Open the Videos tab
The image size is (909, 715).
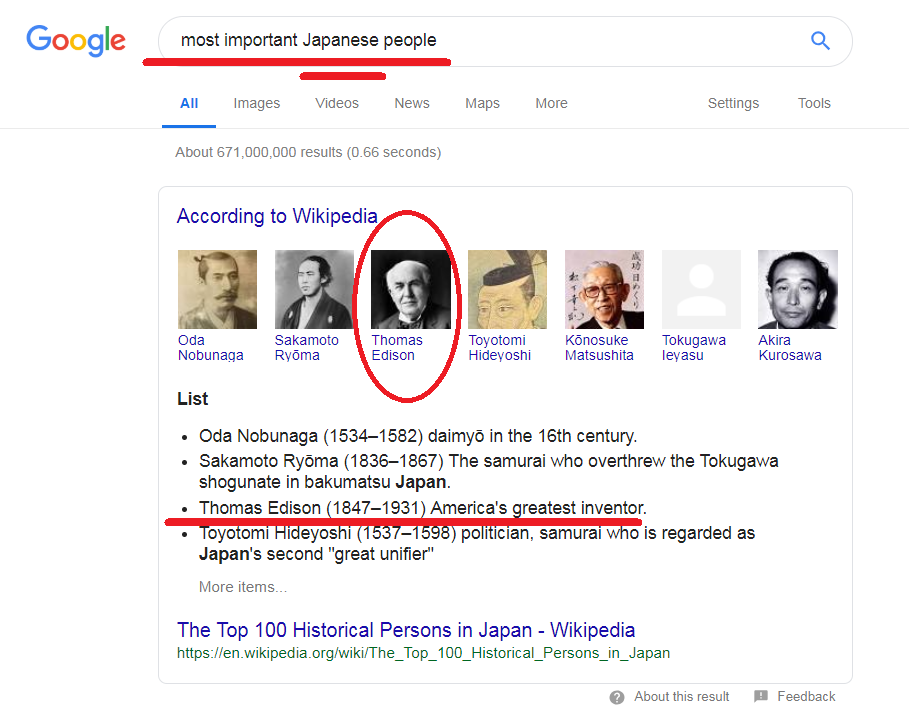(337, 103)
